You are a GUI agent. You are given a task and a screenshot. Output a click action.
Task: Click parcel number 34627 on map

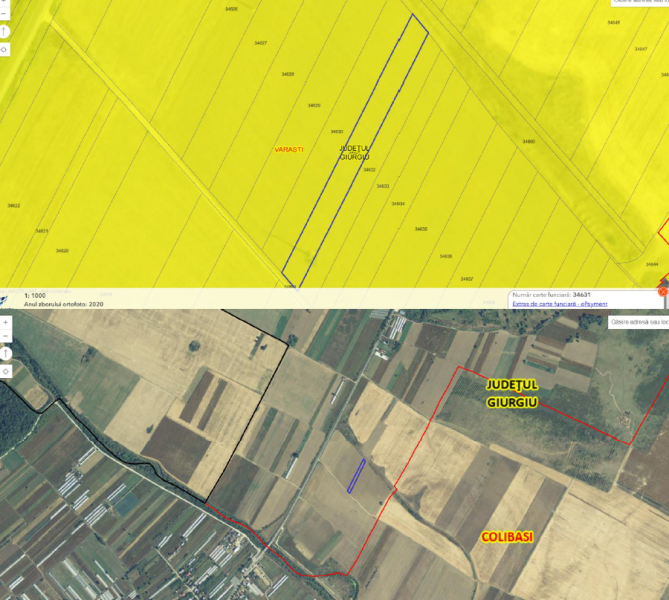pos(260,43)
